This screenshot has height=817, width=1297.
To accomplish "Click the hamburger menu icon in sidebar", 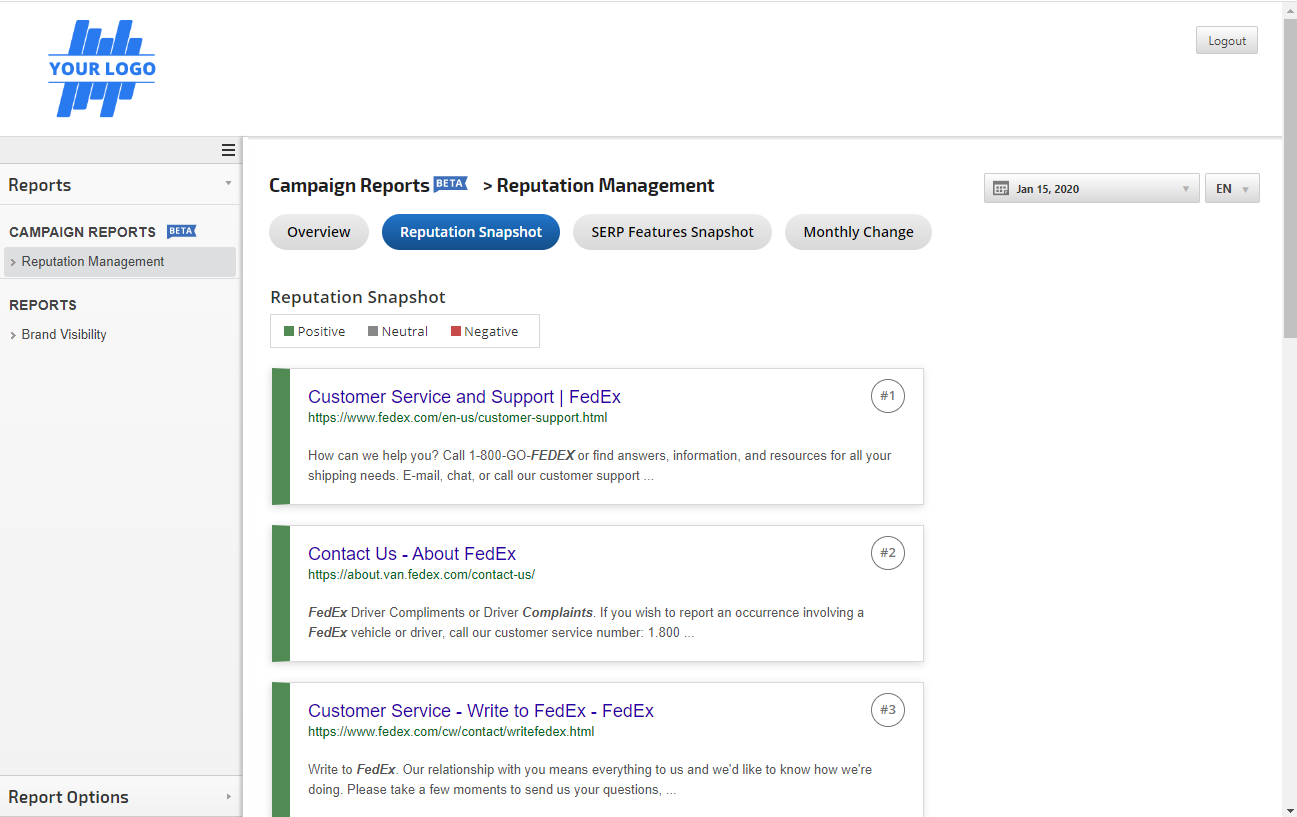I will [228, 150].
